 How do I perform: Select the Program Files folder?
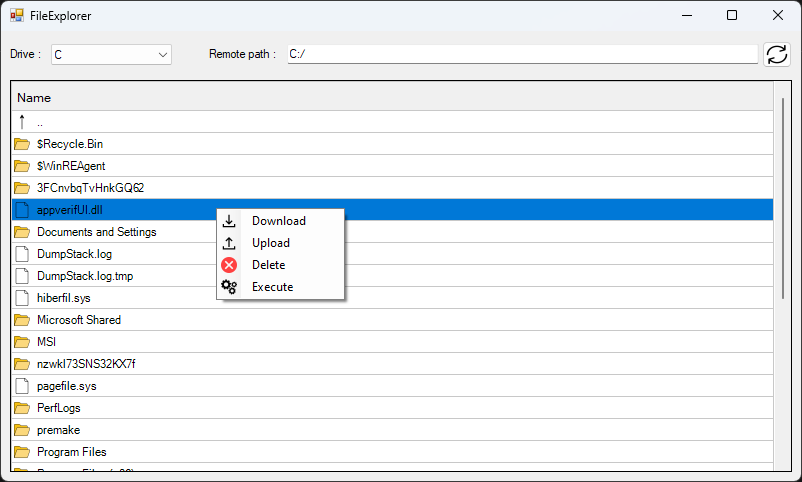pyautogui.click(x=71, y=452)
